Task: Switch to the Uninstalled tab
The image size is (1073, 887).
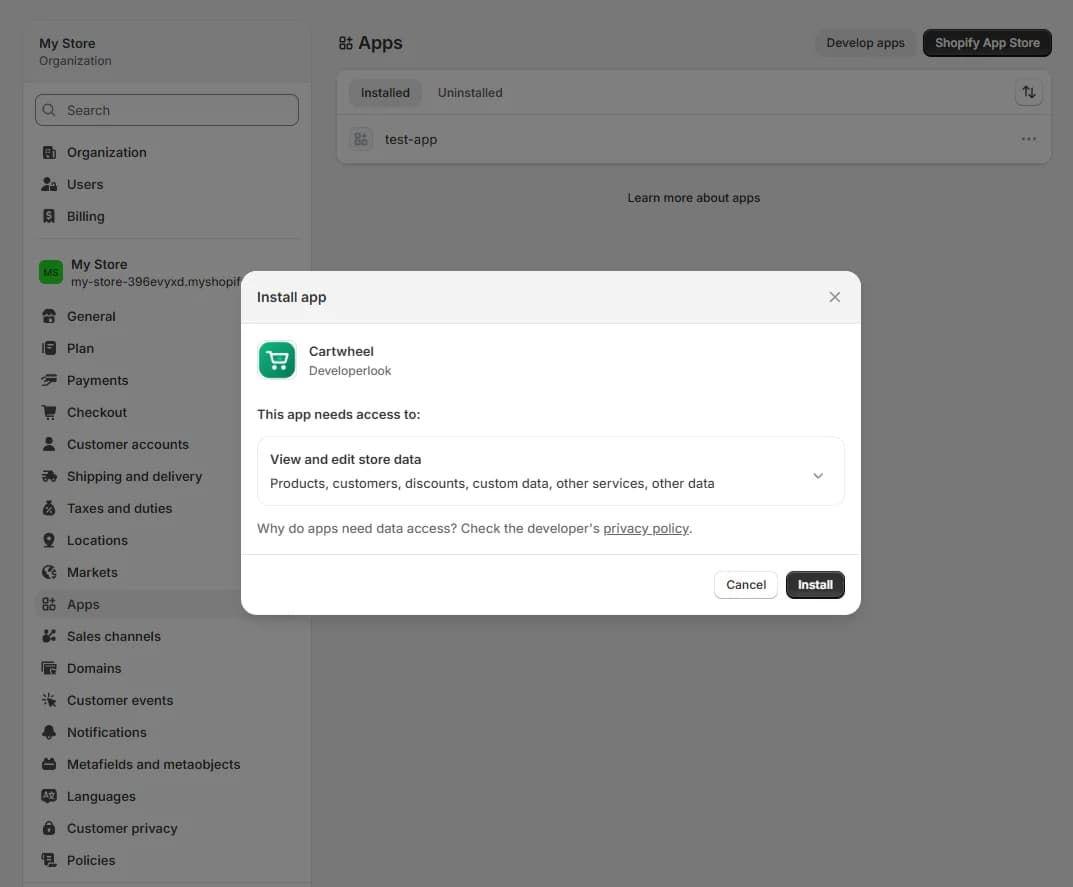Action: [x=470, y=92]
